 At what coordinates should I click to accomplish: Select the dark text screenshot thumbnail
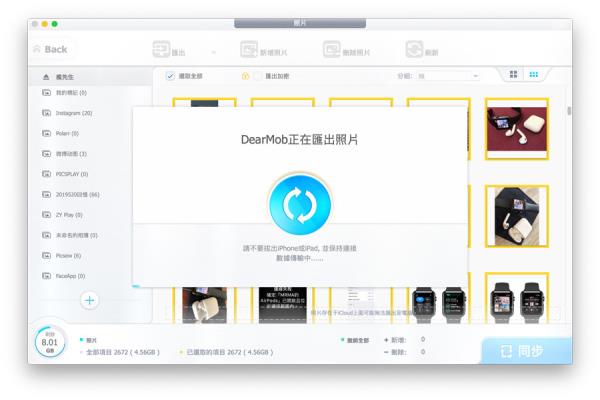tap(283, 305)
